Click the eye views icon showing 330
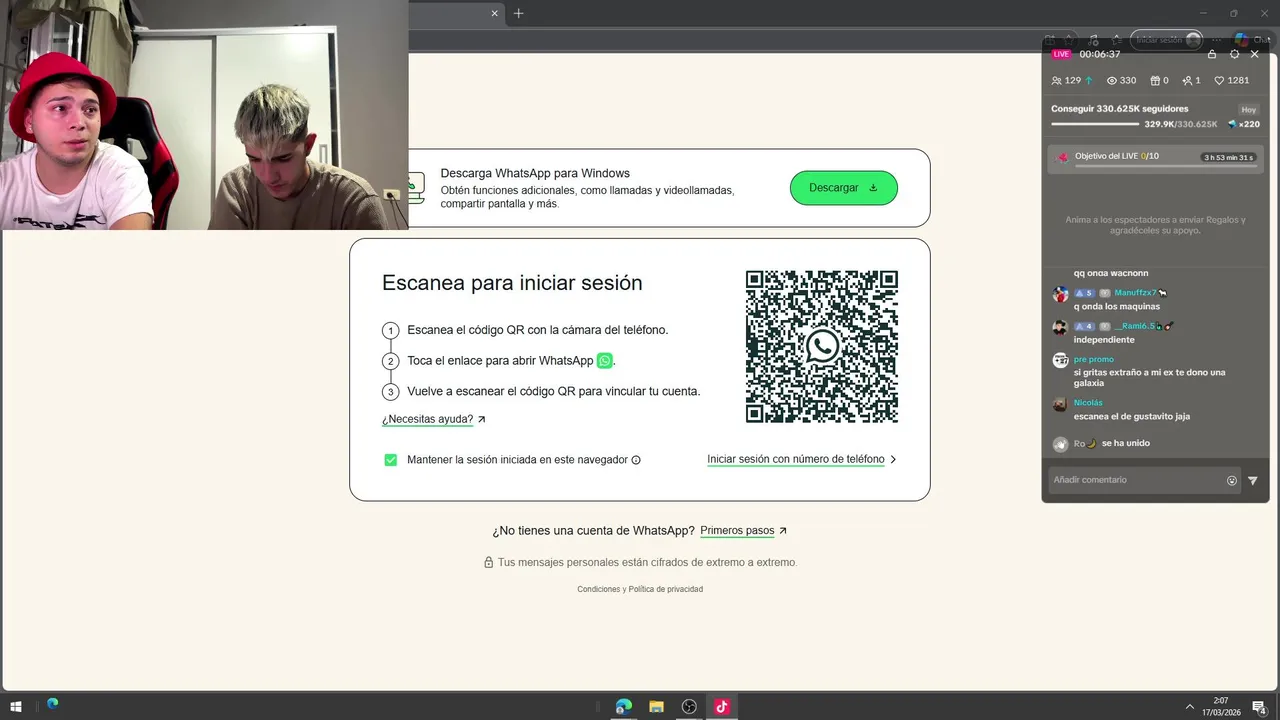The image size is (1280, 720). [1112, 80]
